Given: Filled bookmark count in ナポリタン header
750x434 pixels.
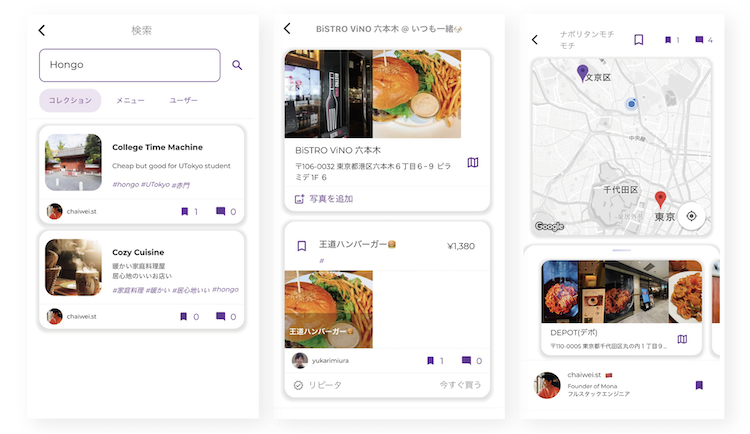Looking at the screenshot, I should pyautogui.click(x=668, y=40).
